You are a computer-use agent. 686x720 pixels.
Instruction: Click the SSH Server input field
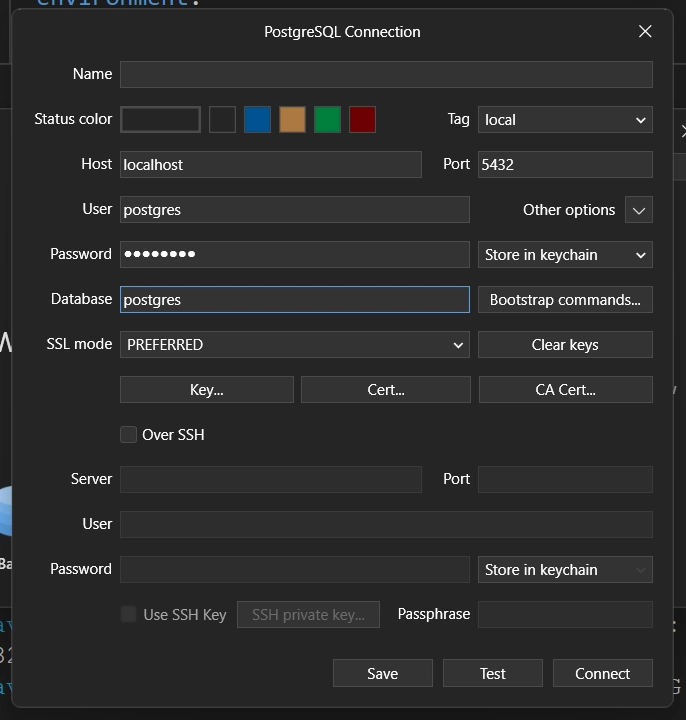pyautogui.click(x=271, y=479)
